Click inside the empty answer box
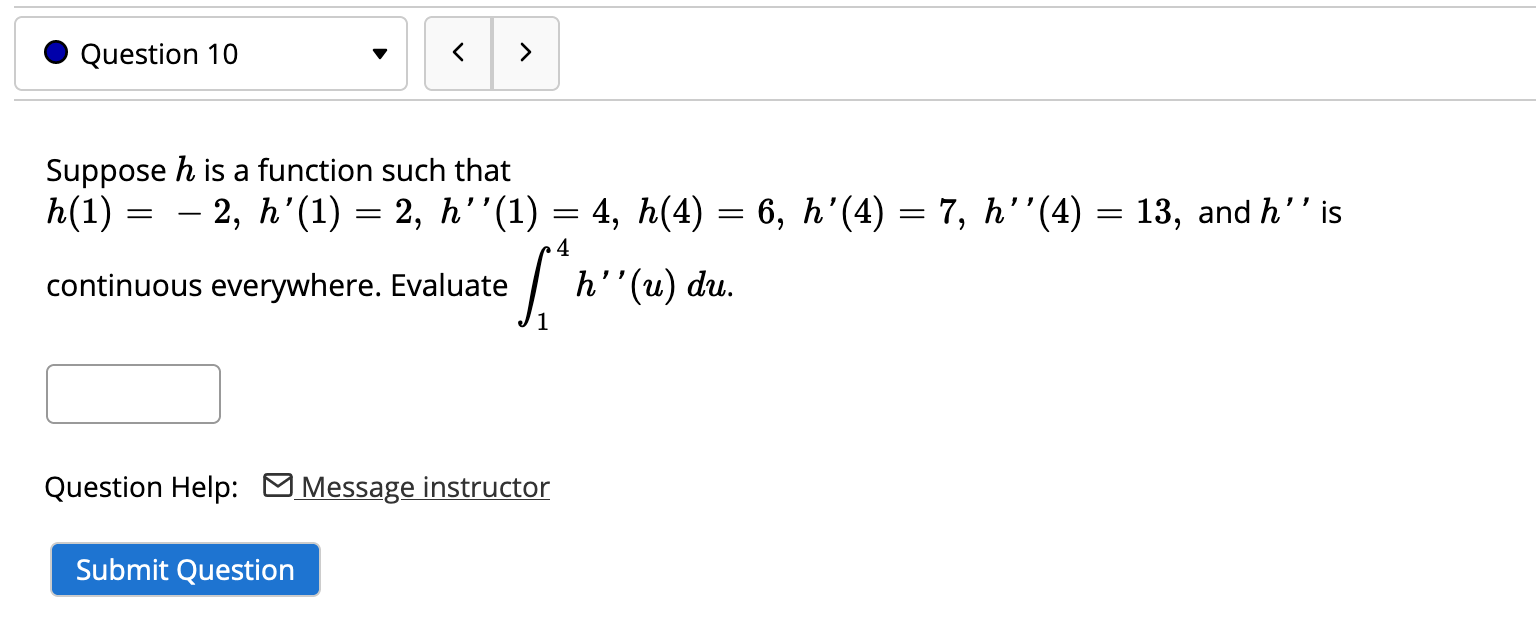1536x630 pixels. coord(133,393)
